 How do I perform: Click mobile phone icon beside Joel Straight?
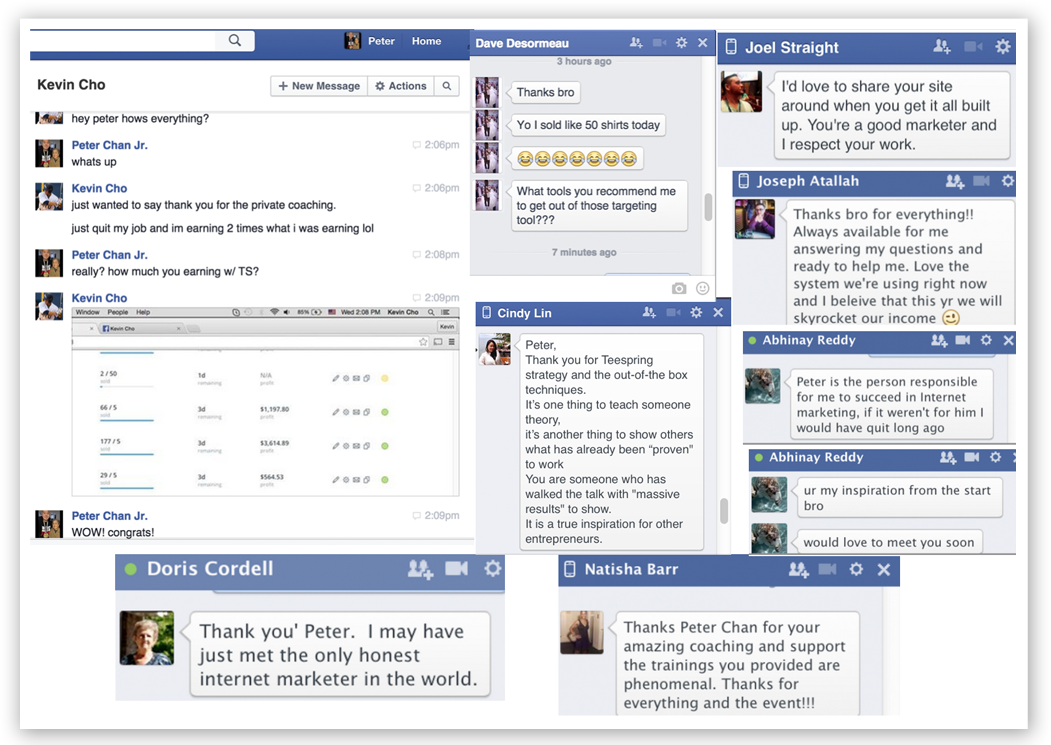point(731,47)
